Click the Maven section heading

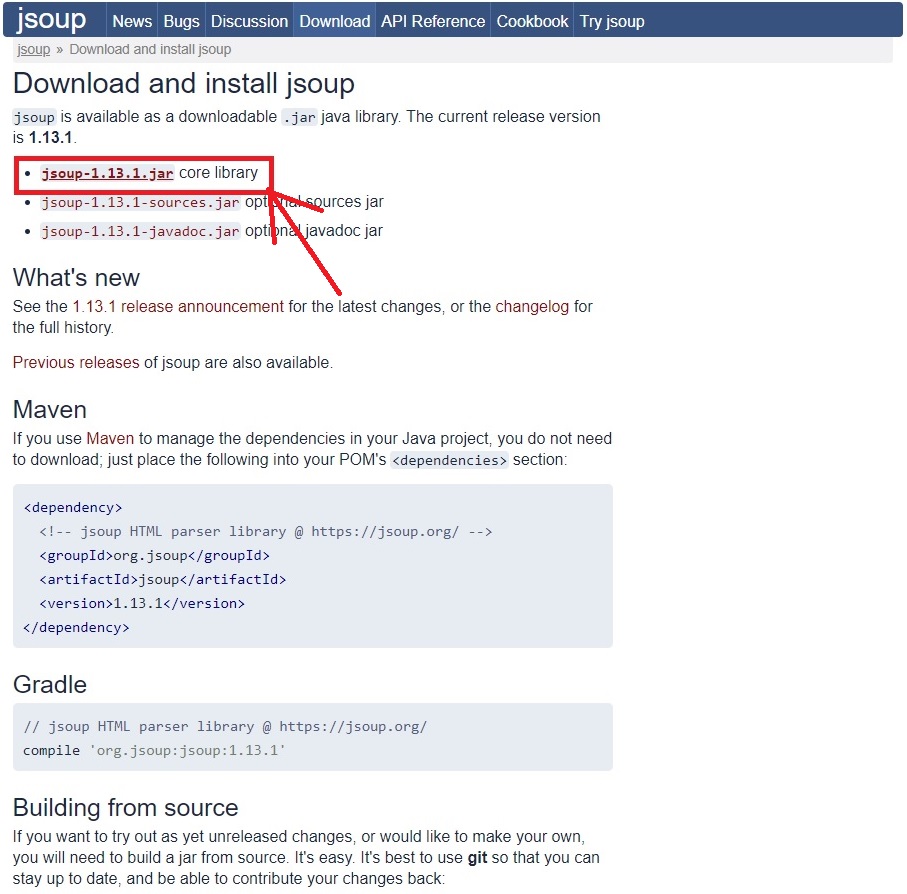pos(50,409)
